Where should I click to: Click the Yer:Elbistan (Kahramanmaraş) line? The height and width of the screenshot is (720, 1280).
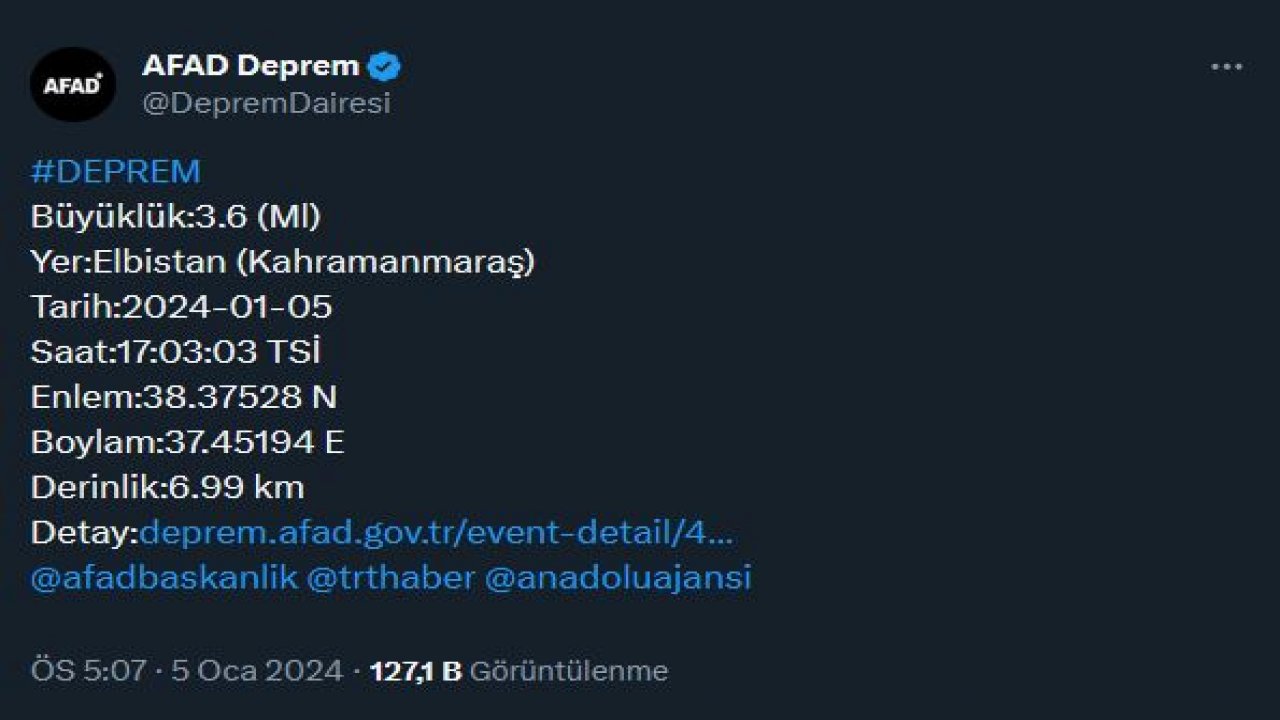pyautogui.click(x=283, y=262)
